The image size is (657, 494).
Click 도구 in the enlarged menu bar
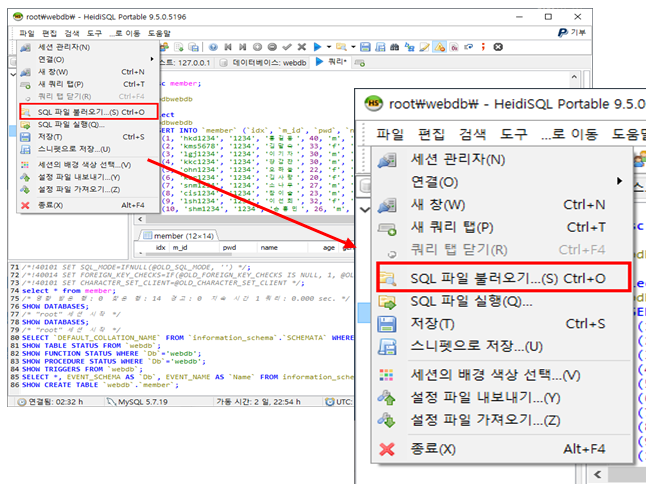[x=514, y=134]
